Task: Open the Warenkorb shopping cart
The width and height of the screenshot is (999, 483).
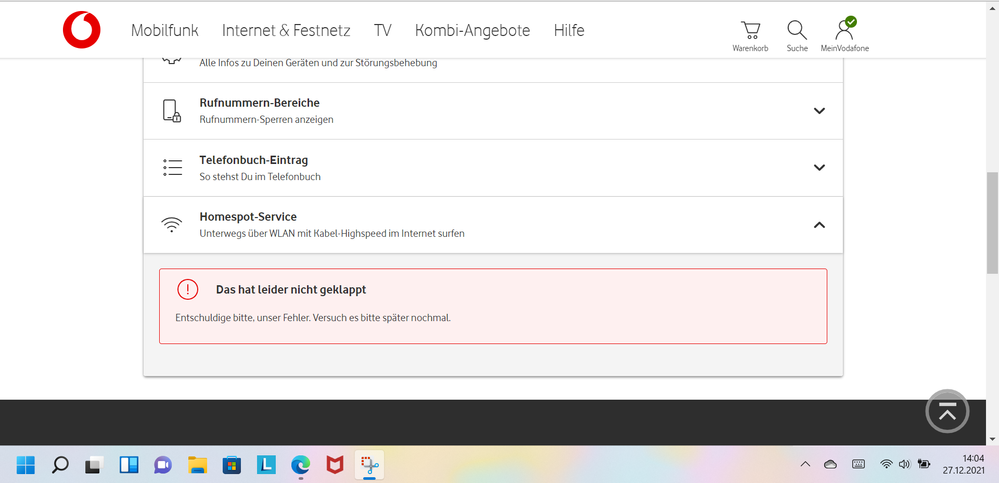Action: tap(751, 30)
